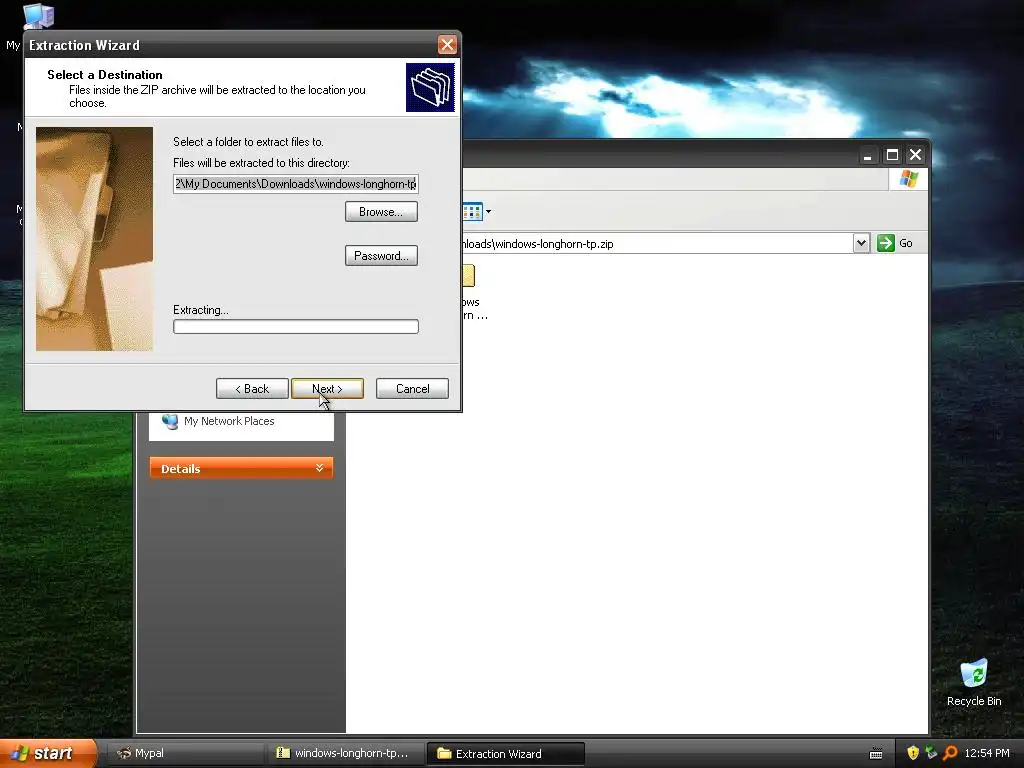Switch to windows-longhorn-tp taskbar button
Image resolution: width=1024 pixels, height=768 pixels.
pyautogui.click(x=345, y=753)
